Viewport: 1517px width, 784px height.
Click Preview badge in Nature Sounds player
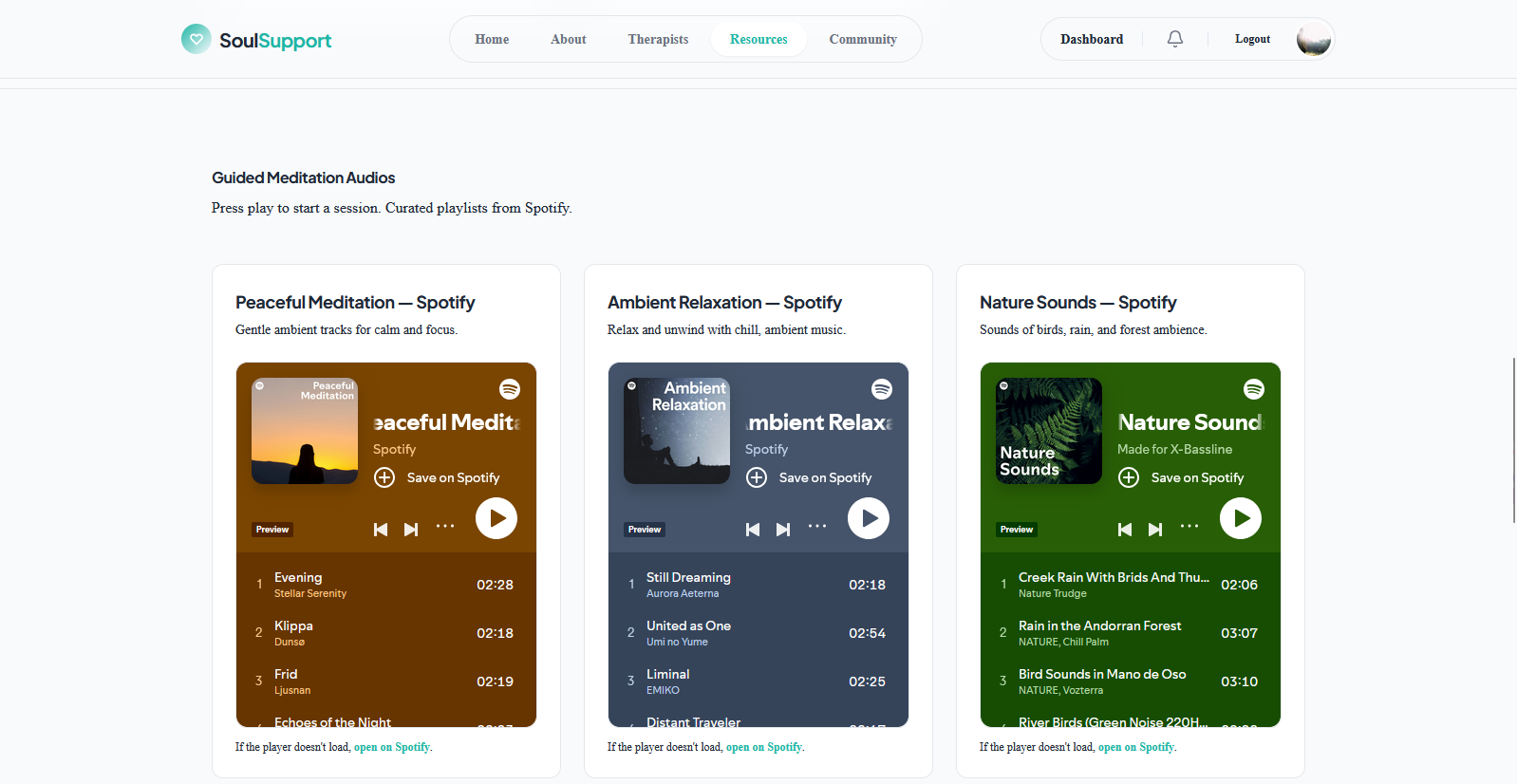coord(1017,530)
